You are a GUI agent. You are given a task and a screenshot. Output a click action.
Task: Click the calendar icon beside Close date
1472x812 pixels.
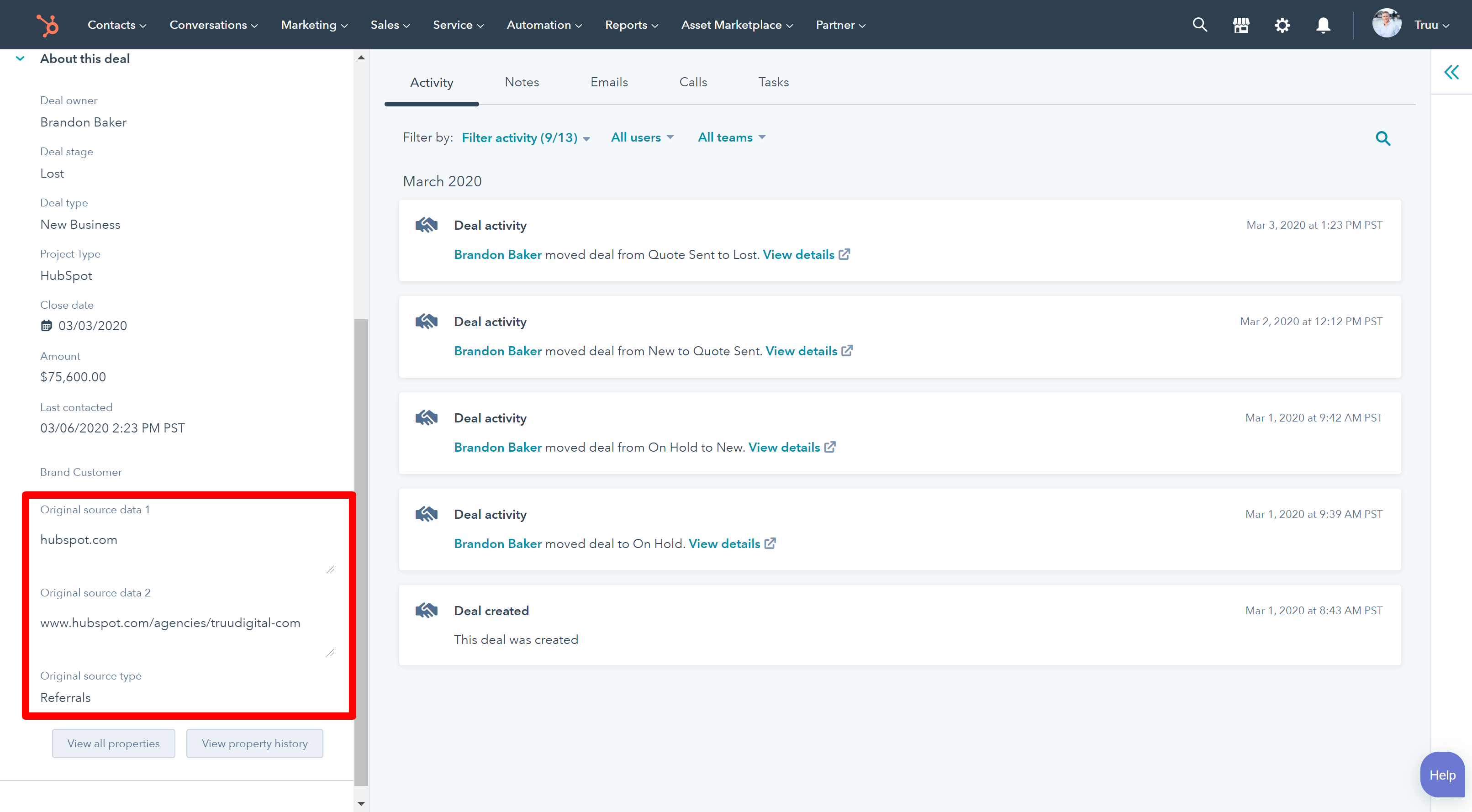(46, 326)
